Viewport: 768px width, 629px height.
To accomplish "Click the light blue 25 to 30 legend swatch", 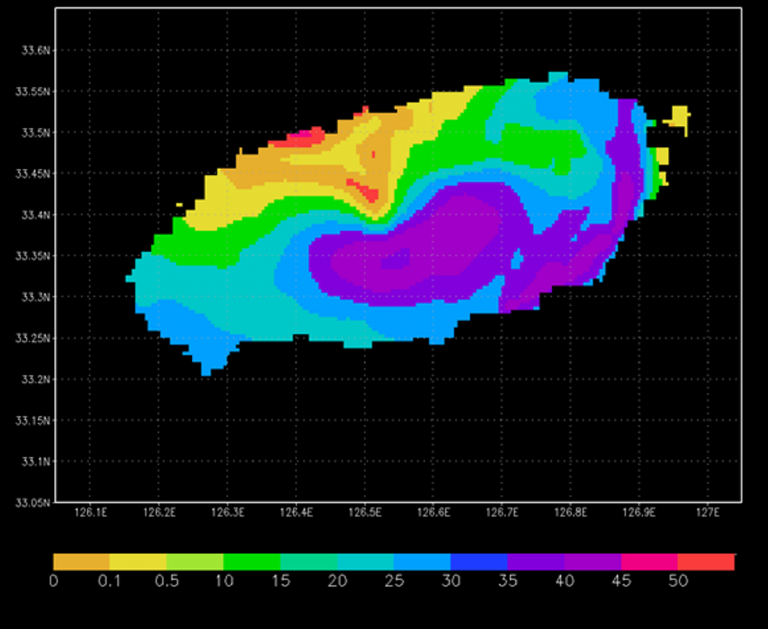I will 422,562.
